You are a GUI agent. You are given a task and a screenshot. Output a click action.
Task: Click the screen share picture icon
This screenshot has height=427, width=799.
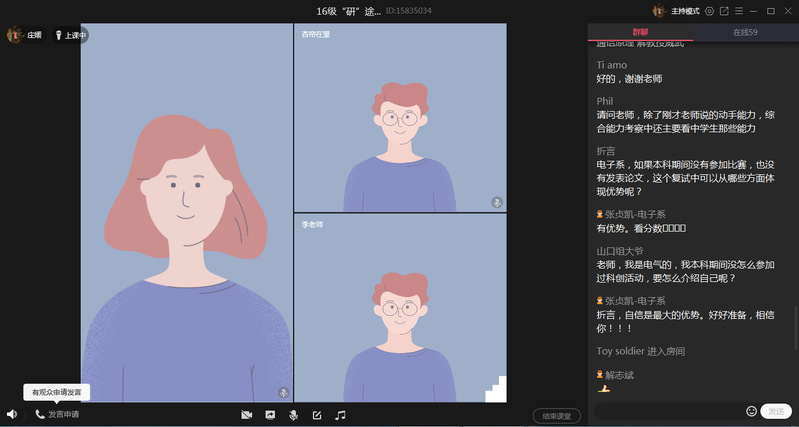270,414
